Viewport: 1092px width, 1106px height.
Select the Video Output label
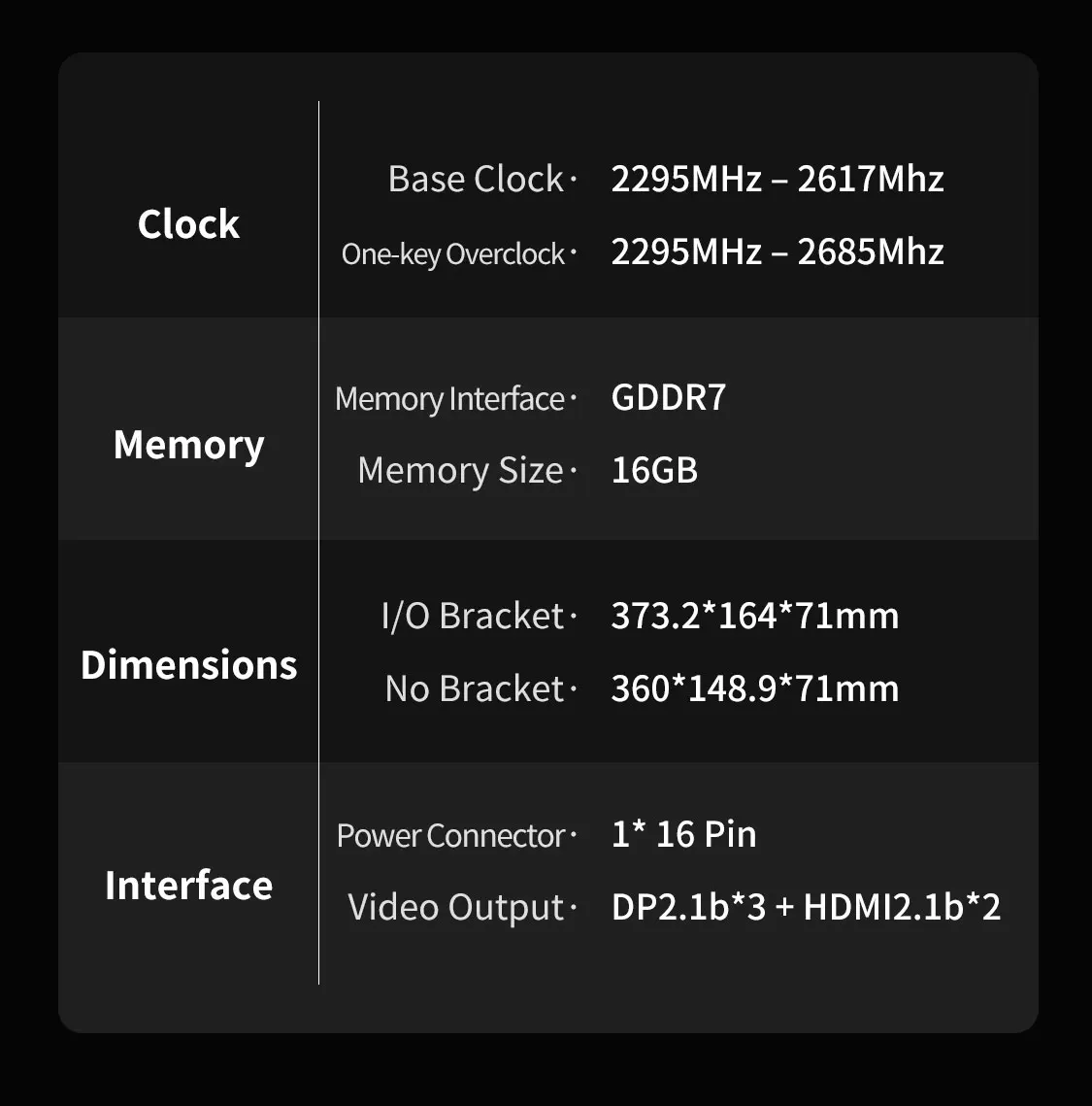coord(456,907)
